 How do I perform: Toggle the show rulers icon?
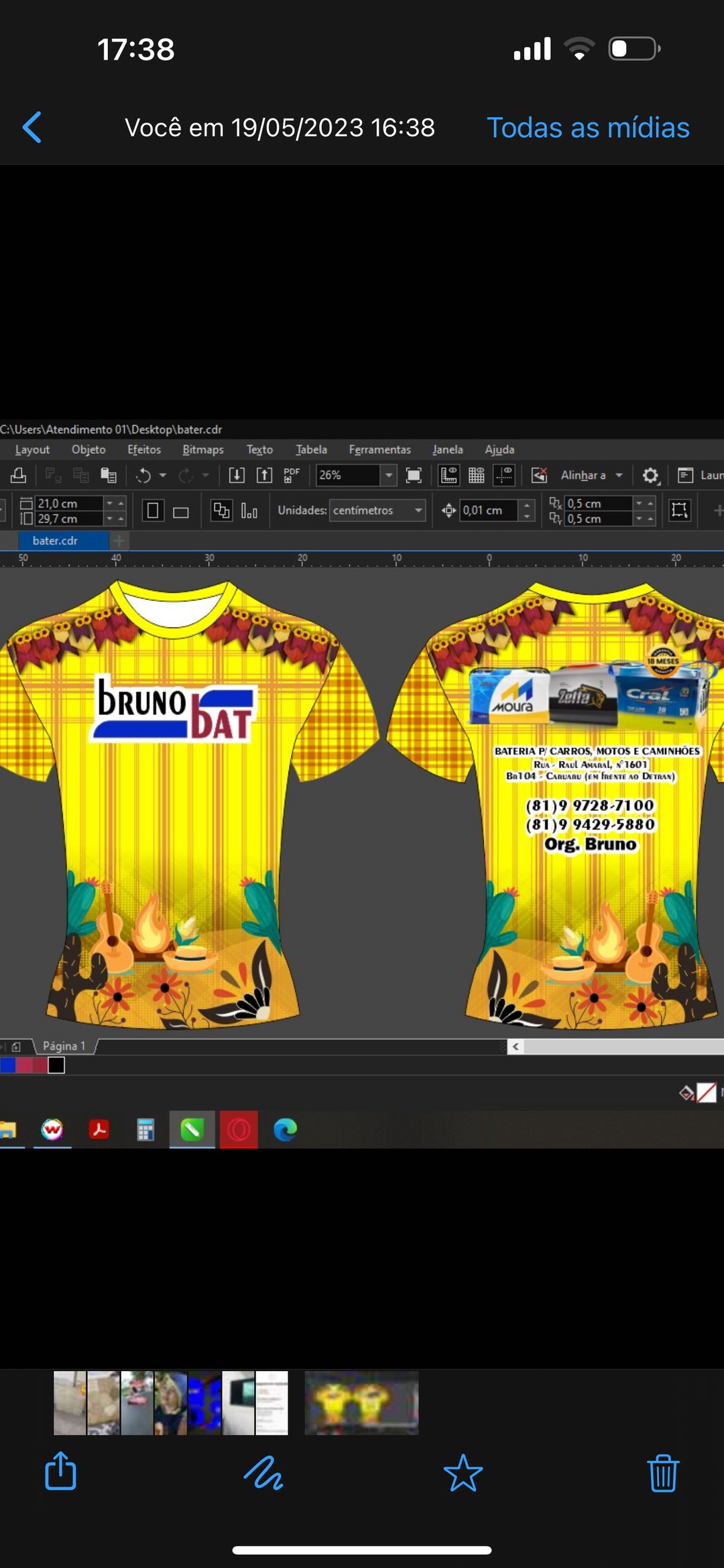click(x=448, y=476)
